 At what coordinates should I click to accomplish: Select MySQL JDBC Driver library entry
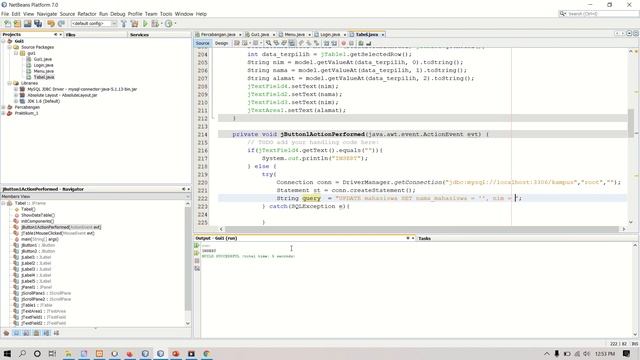coord(82,89)
